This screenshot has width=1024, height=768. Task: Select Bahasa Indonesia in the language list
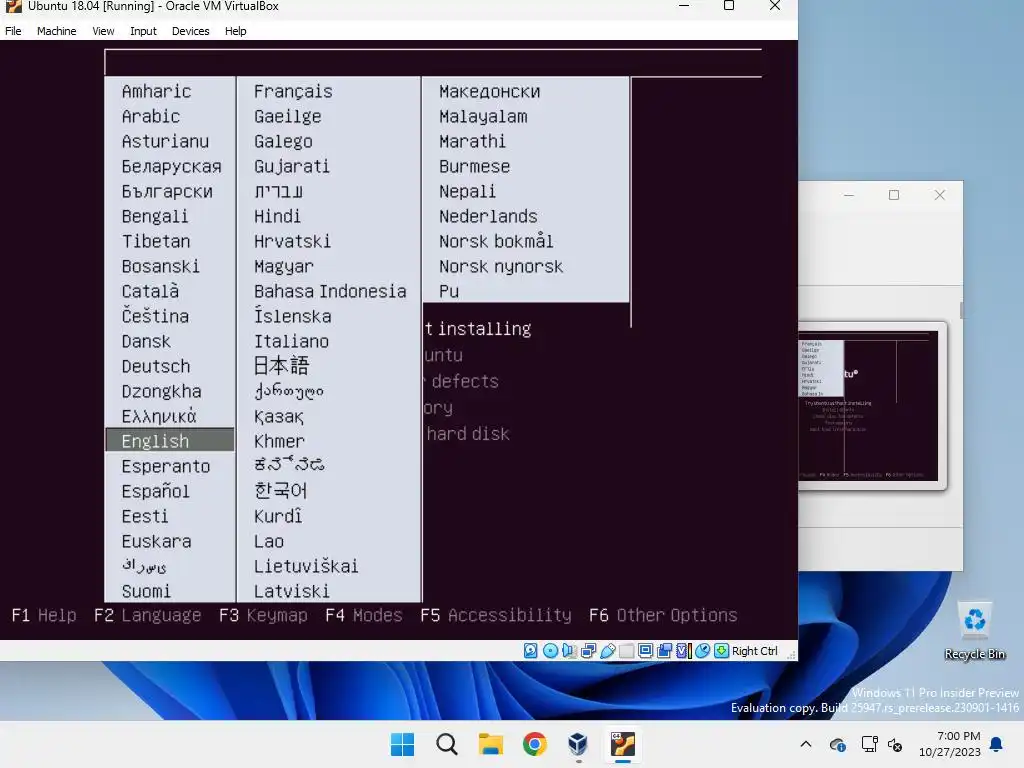[x=328, y=291]
